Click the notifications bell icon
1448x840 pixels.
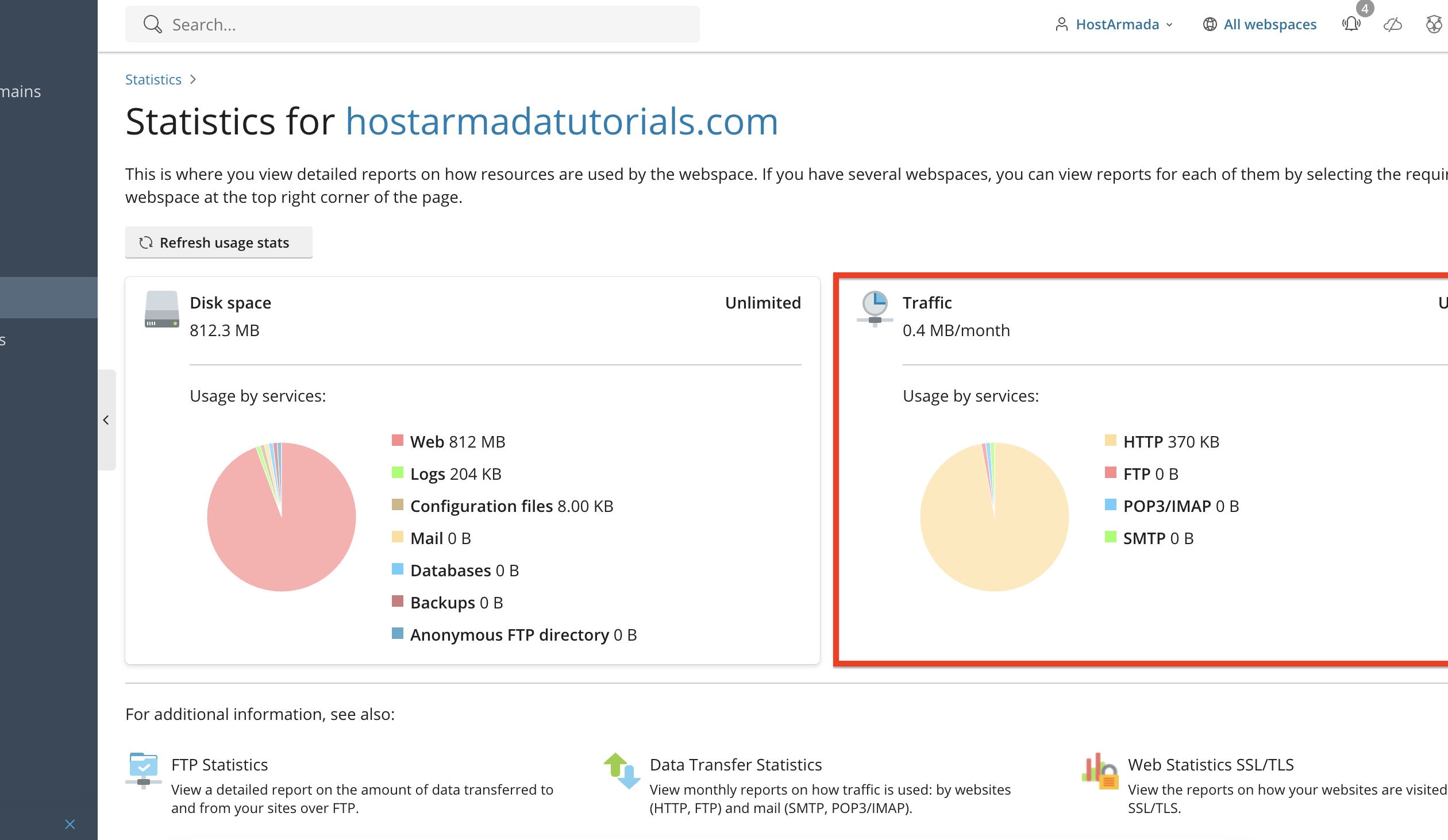[1351, 24]
